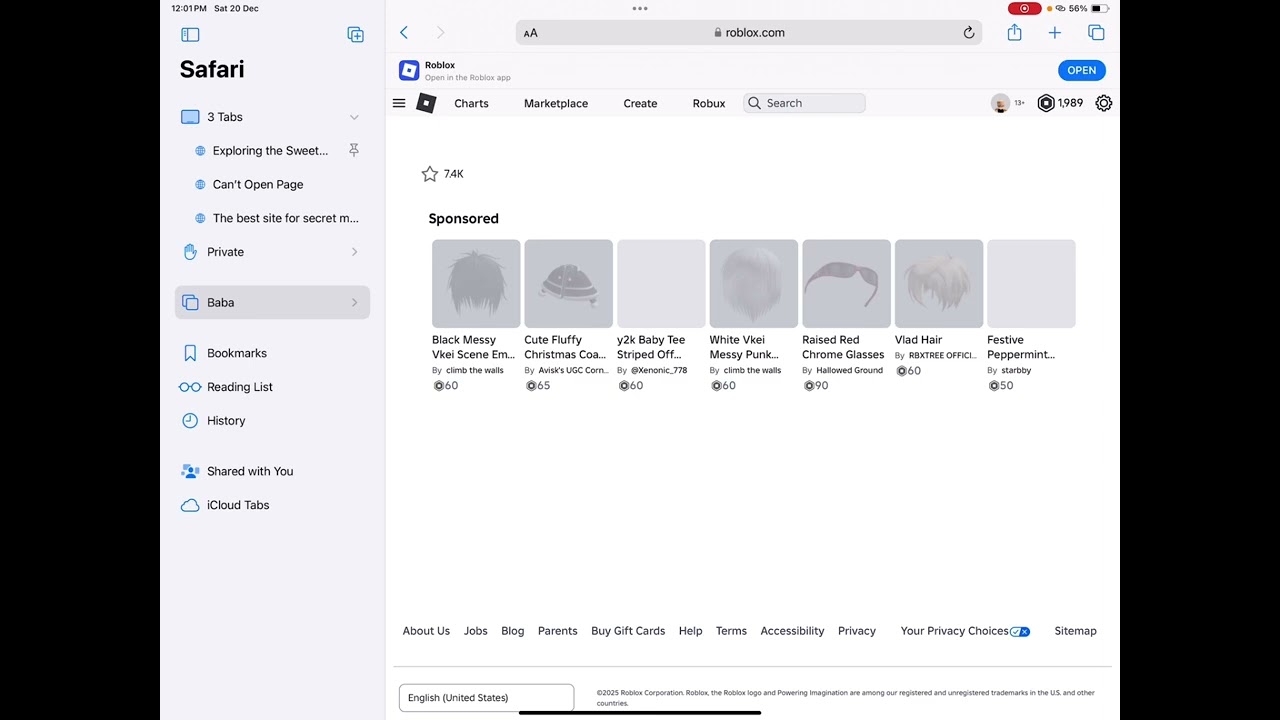Open the multitasking three-dots control

tap(640, 8)
